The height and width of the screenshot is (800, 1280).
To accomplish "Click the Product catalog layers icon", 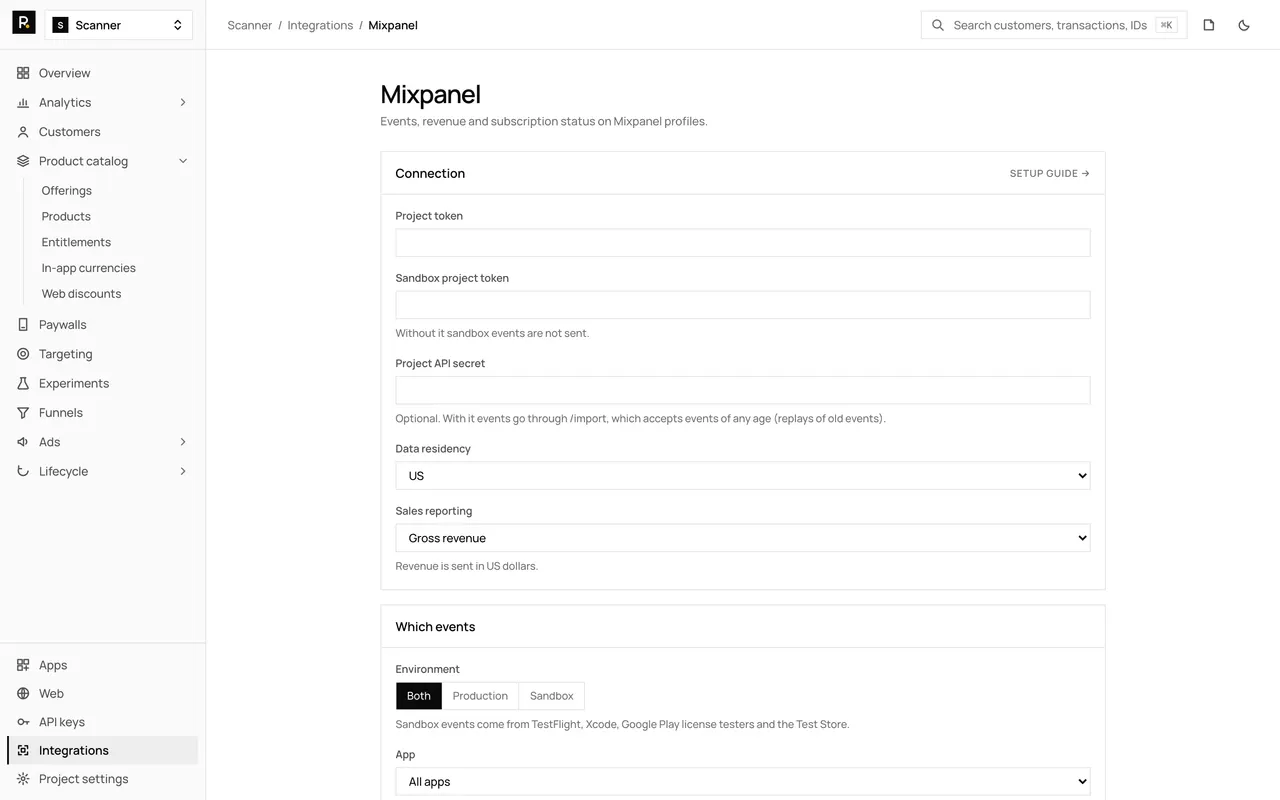I will pyautogui.click(x=23, y=161).
